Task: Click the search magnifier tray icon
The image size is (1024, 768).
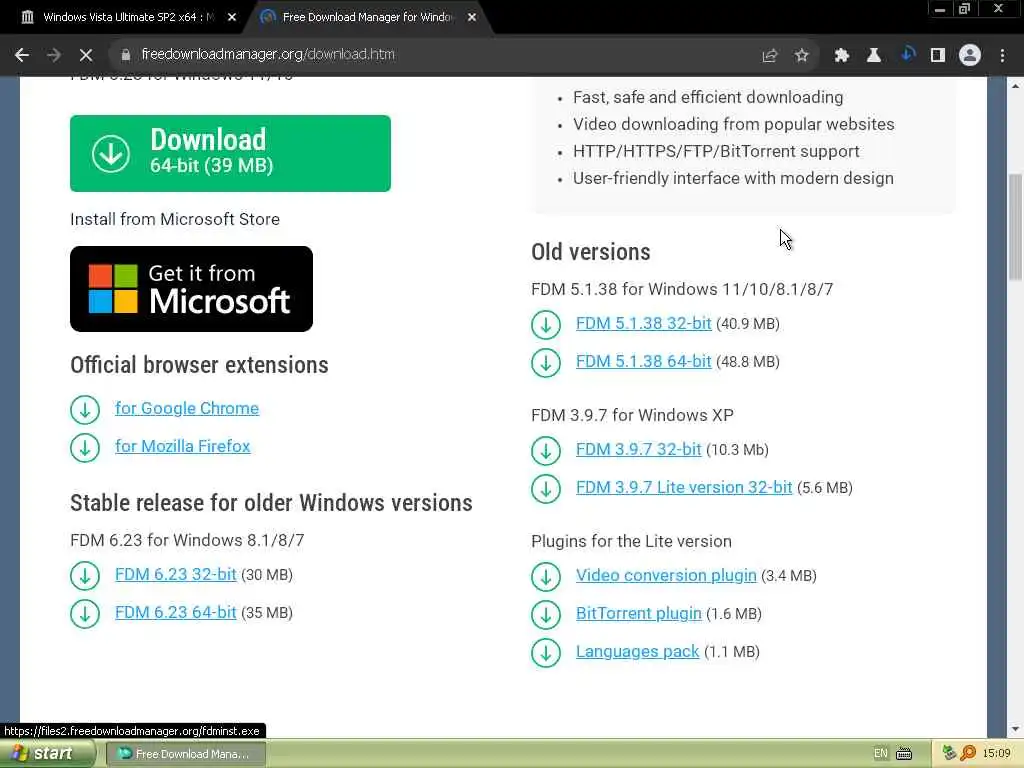Action: (968, 753)
